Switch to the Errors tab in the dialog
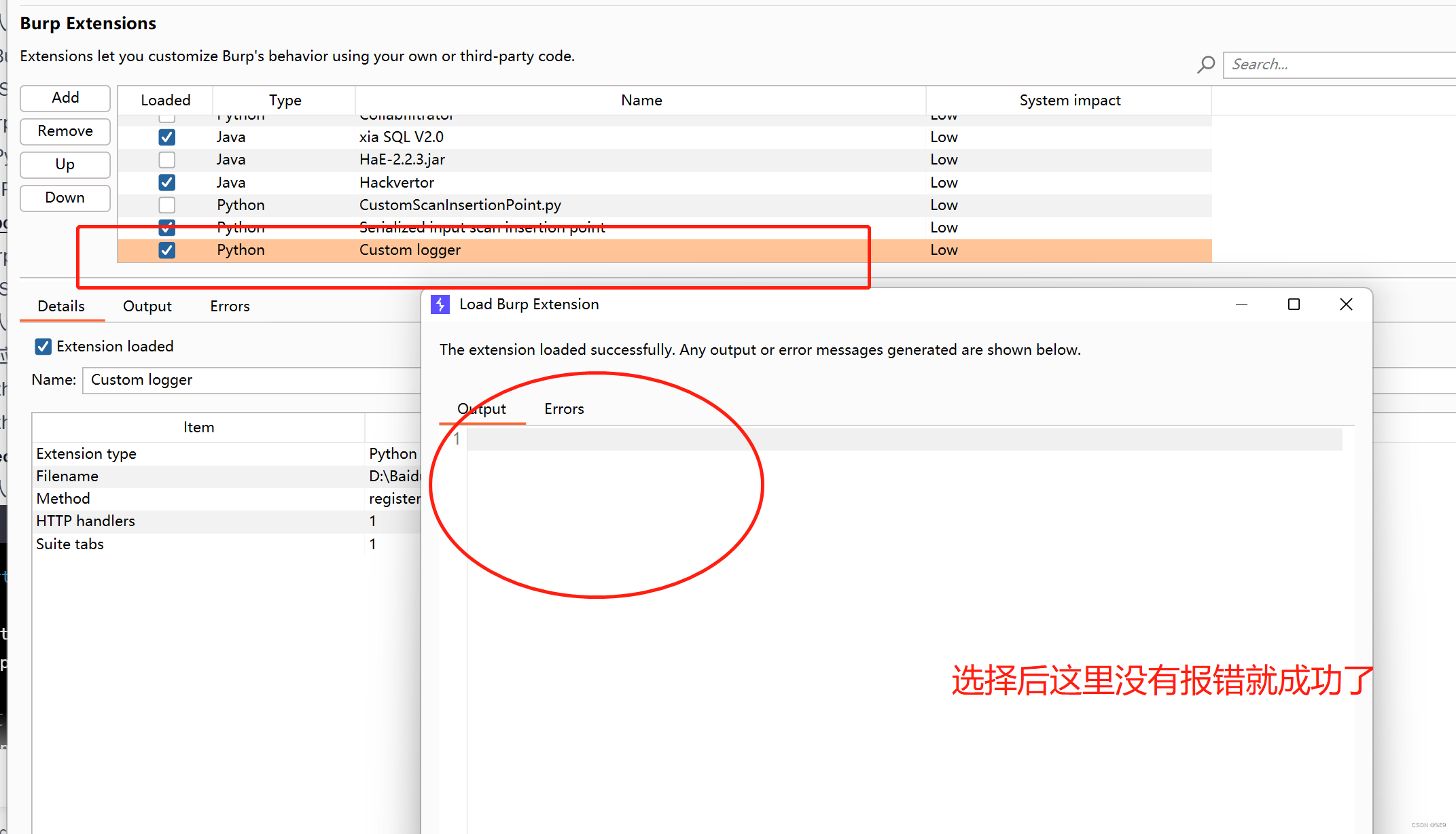 tap(563, 409)
